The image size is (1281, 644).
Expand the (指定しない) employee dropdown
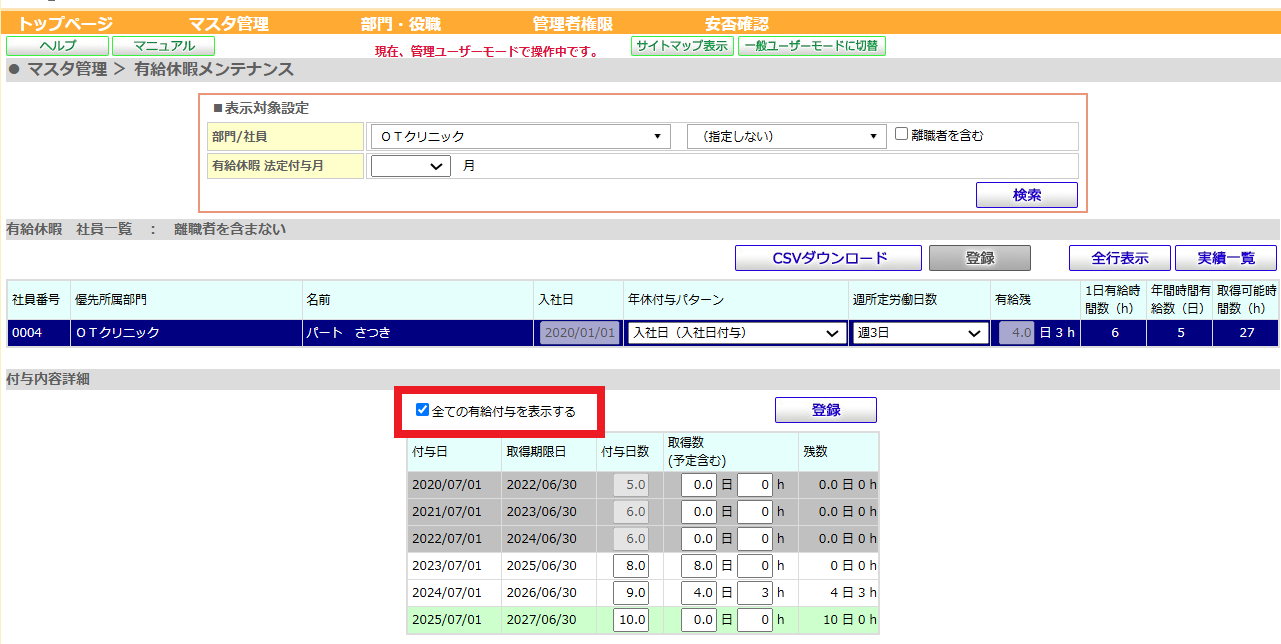click(x=787, y=136)
